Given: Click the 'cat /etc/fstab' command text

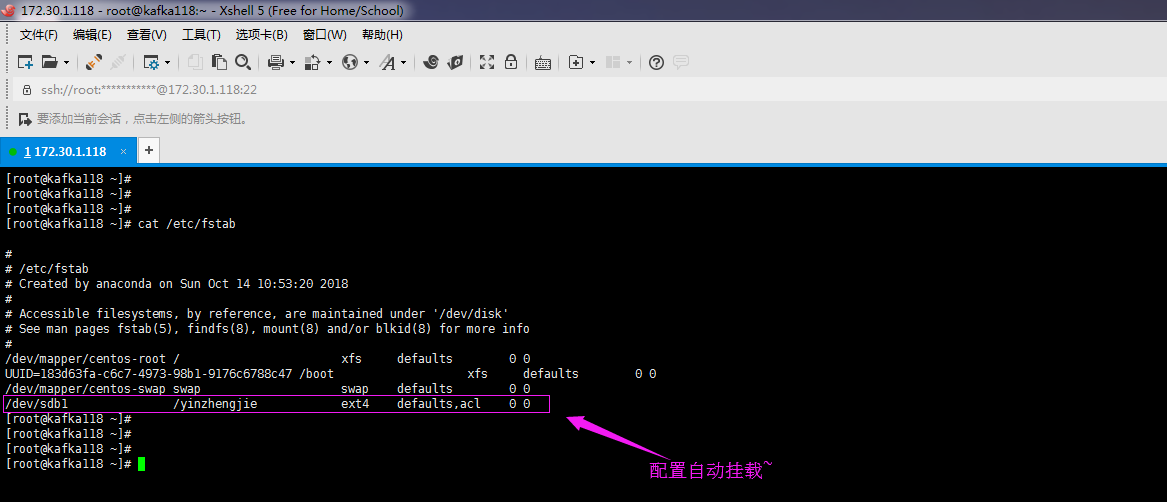Looking at the screenshot, I should [x=187, y=223].
